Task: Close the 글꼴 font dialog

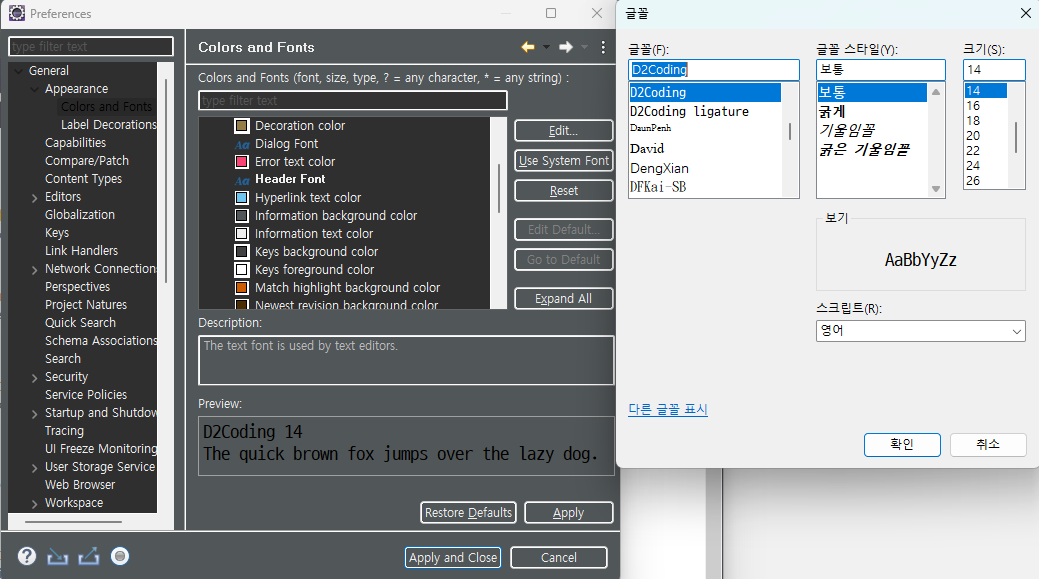Action: tap(1026, 13)
